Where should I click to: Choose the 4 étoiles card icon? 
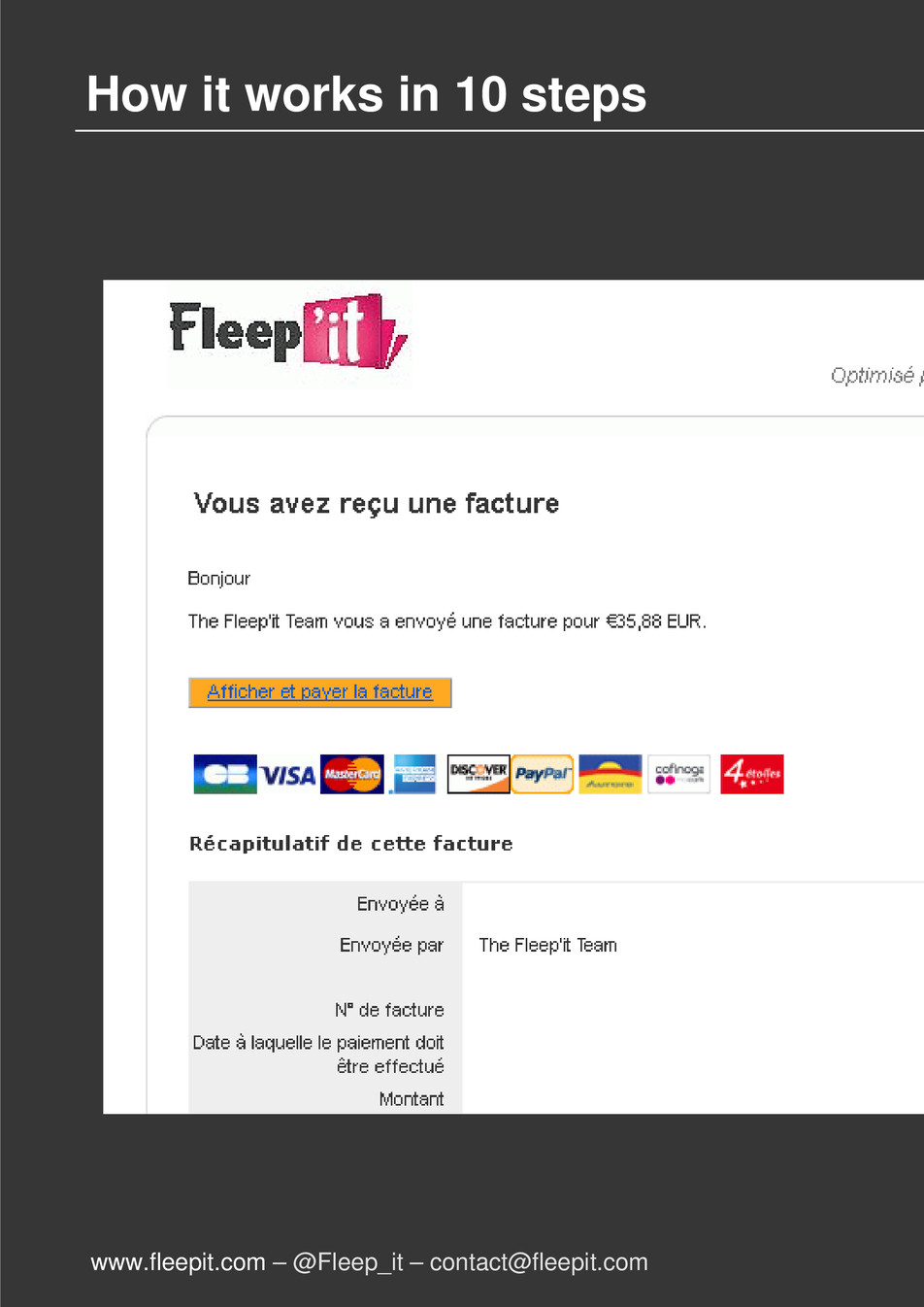751,774
